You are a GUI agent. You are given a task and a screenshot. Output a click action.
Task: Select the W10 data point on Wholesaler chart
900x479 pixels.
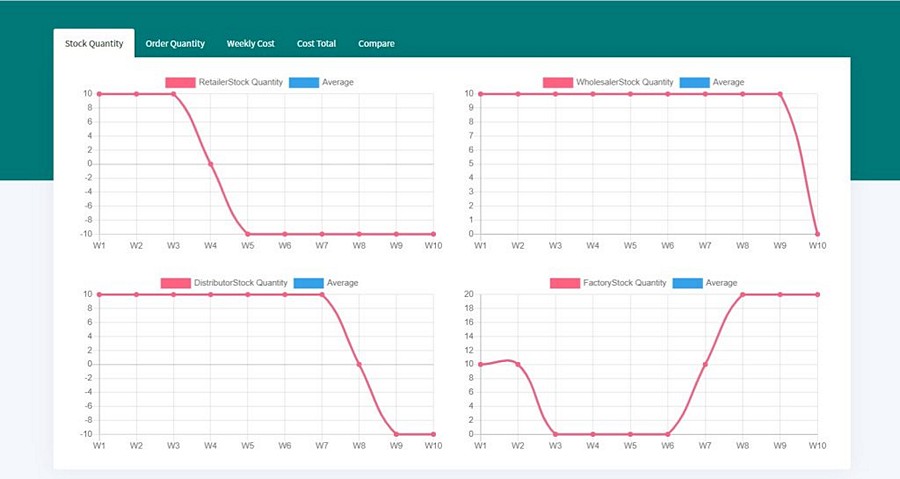pyautogui.click(x=817, y=234)
